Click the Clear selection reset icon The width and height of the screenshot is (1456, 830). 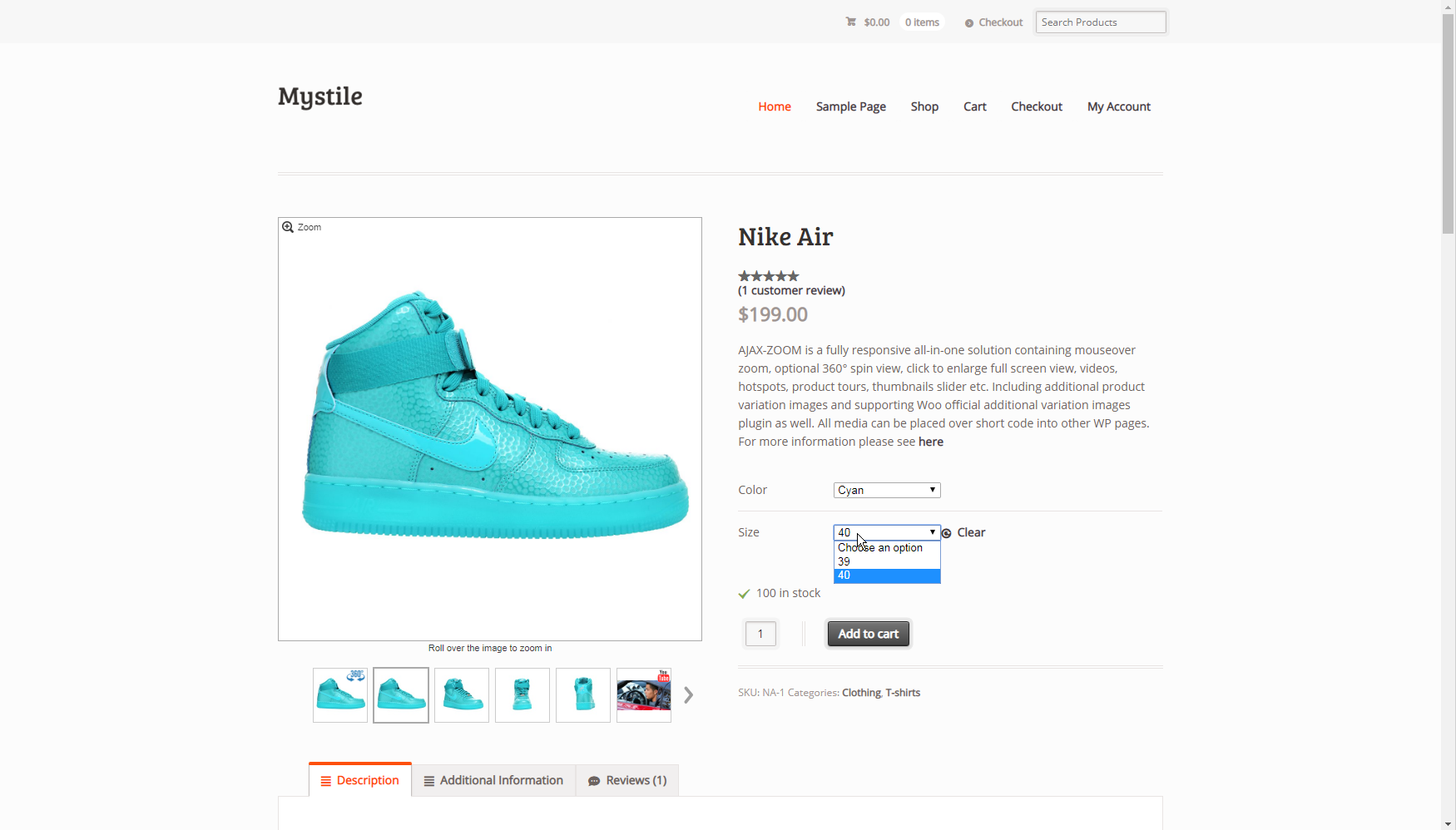[x=947, y=533]
